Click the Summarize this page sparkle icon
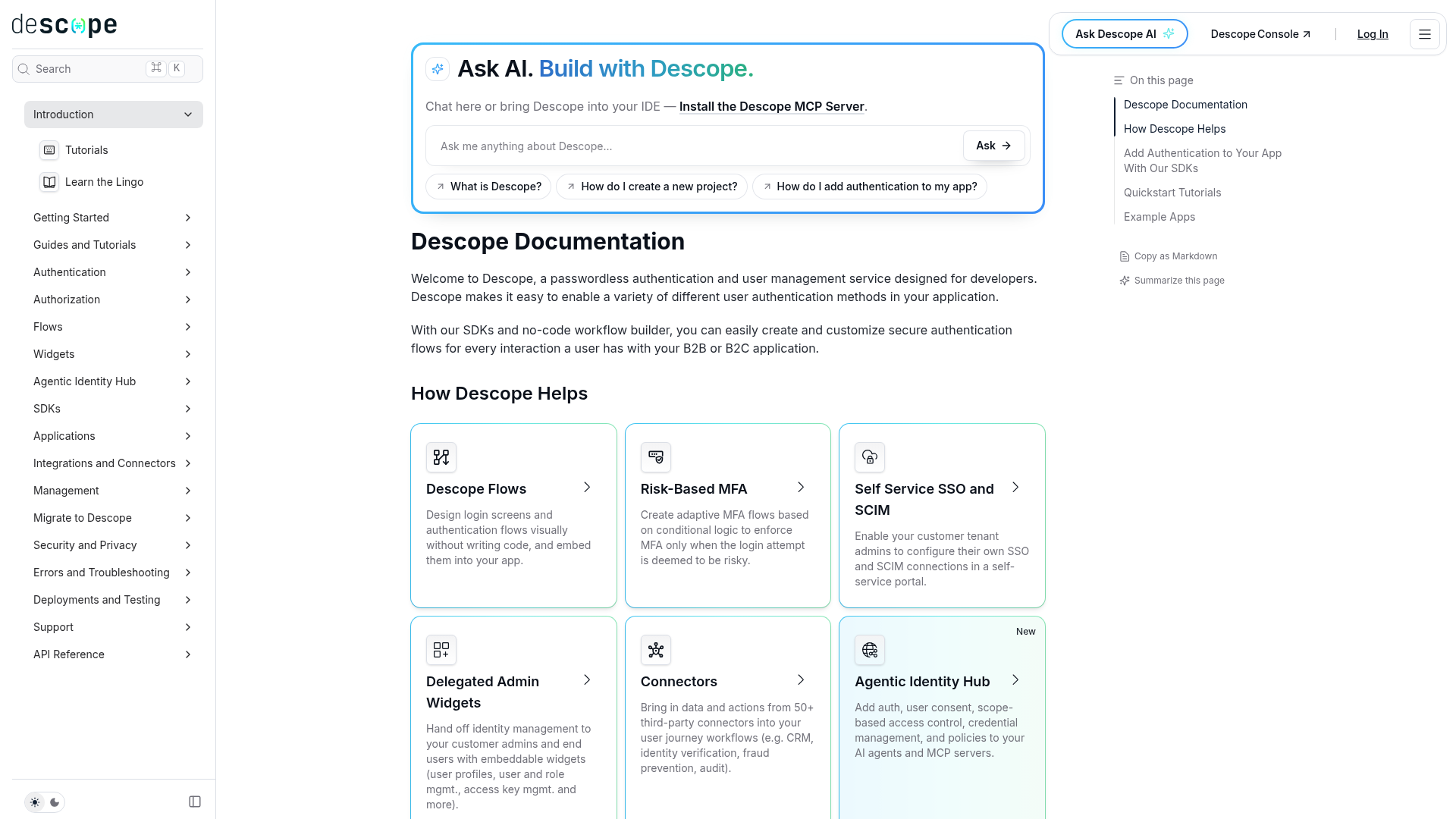Viewport: 1456px width, 819px height. [x=1125, y=281]
